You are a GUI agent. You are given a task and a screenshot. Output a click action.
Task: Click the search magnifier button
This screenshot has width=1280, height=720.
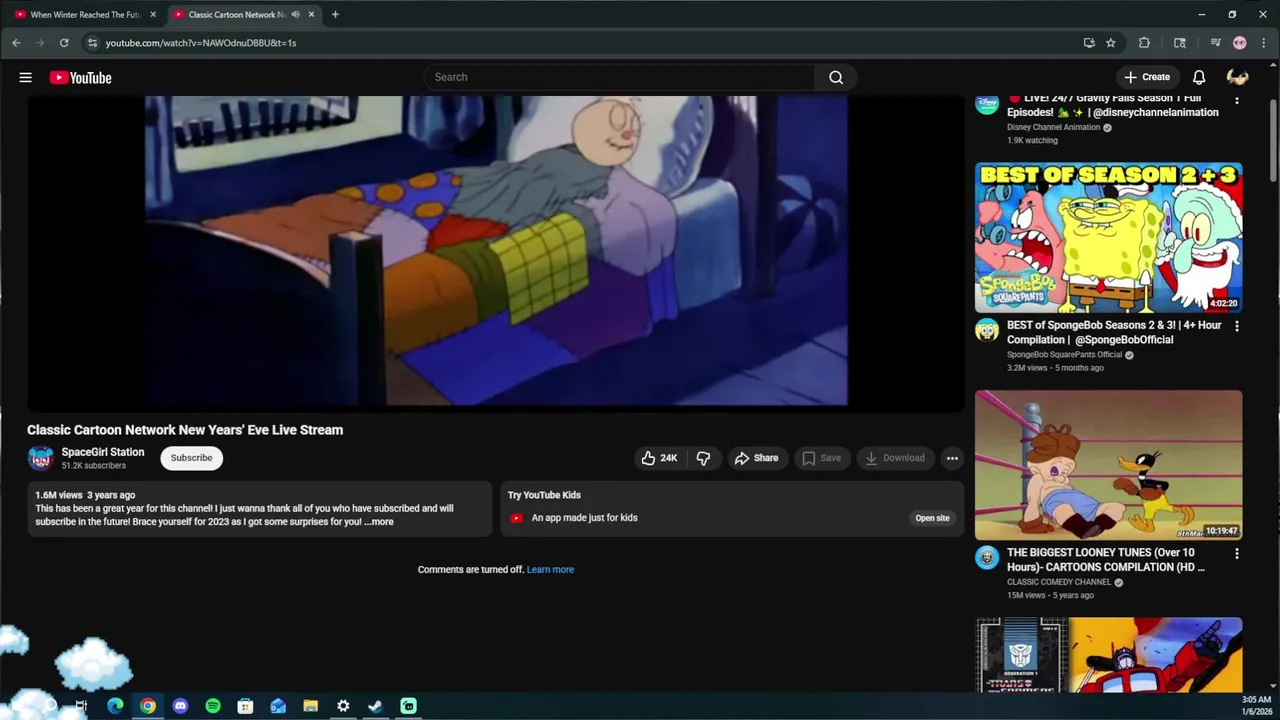point(836,77)
